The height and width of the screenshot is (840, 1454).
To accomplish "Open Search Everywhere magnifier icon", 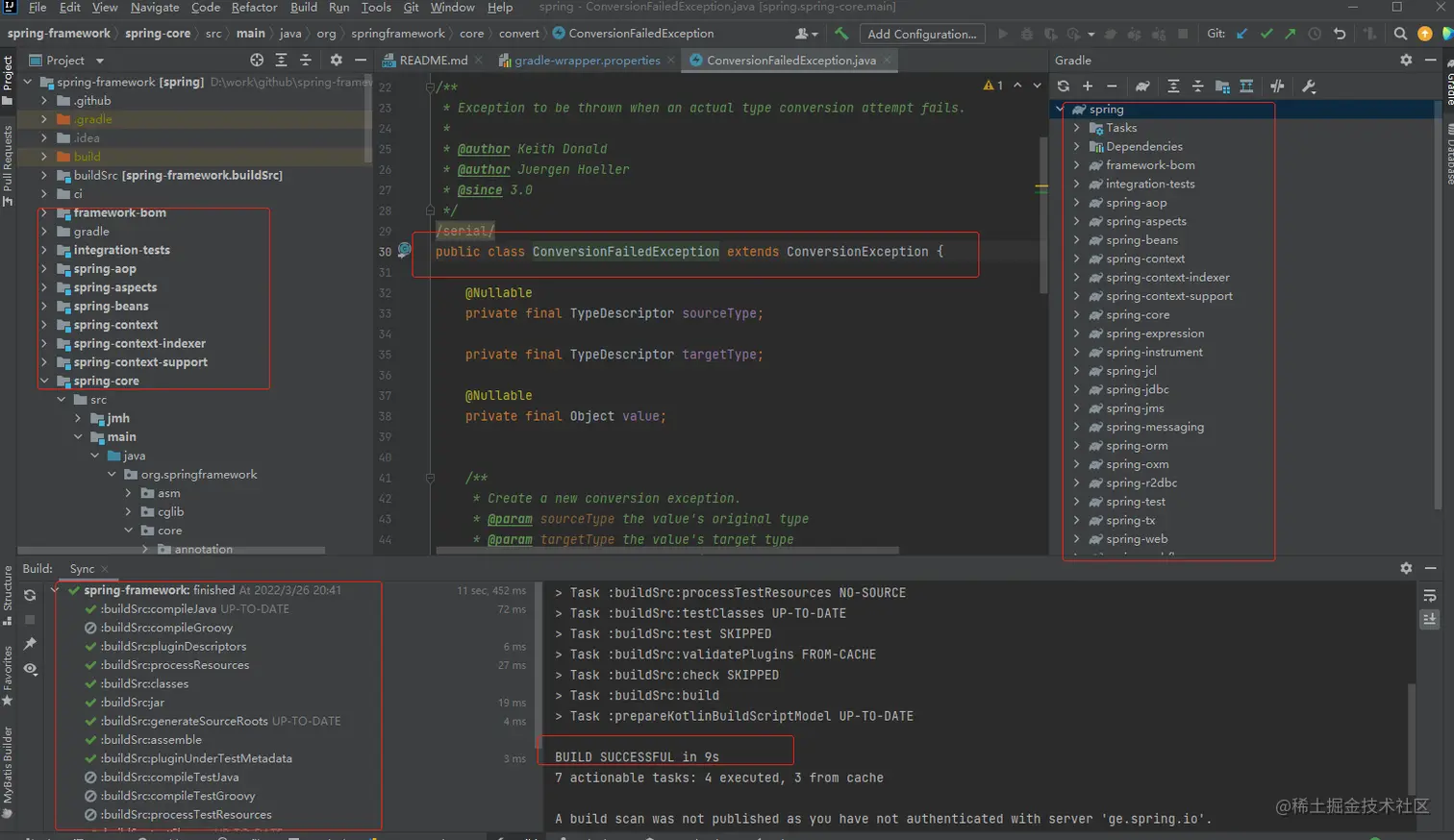I will (x=1400, y=34).
